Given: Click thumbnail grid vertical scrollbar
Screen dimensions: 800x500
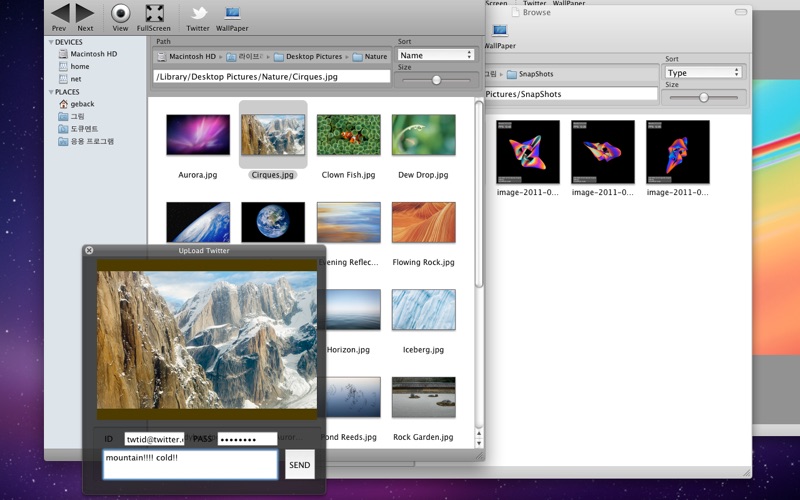Looking at the screenshot, I should [479, 194].
